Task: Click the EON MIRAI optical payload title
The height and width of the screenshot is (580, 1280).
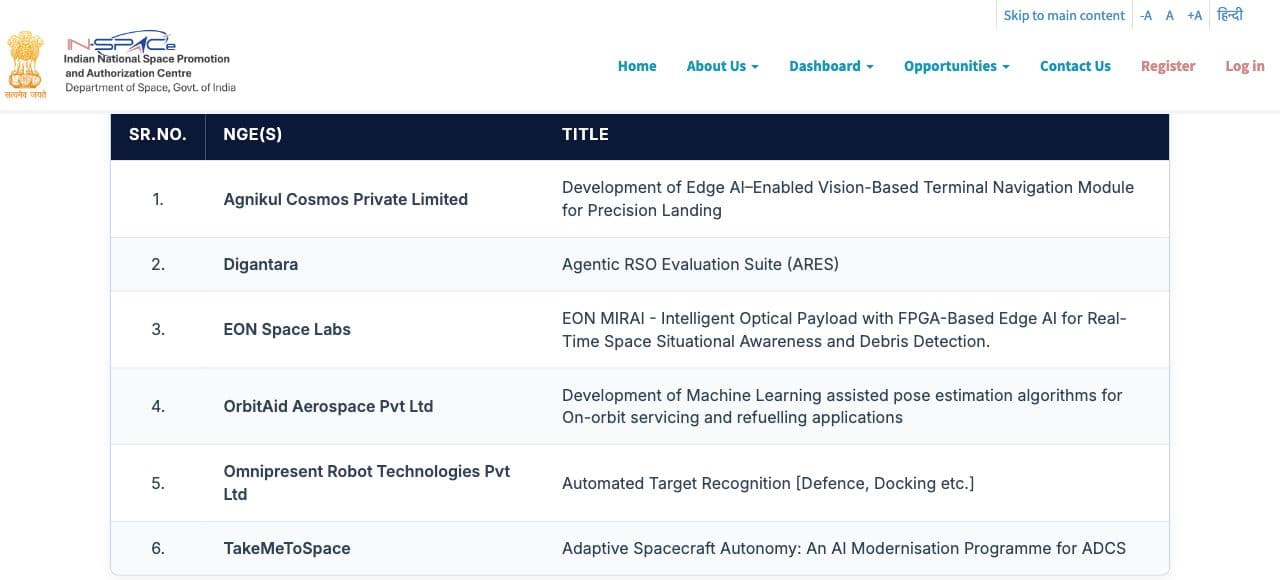Action: click(x=844, y=329)
